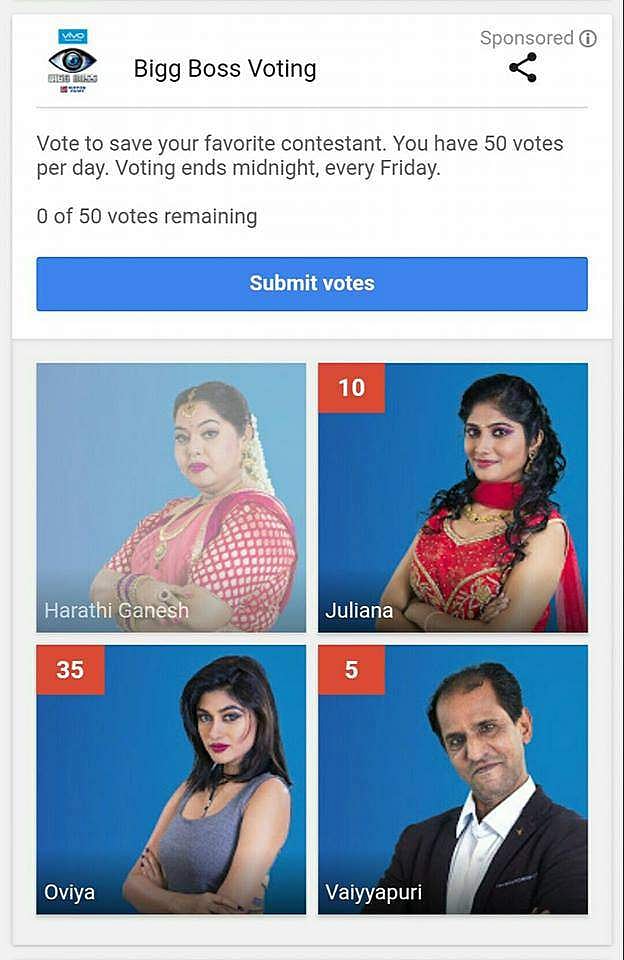The height and width of the screenshot is (960, 624).
Task: Click the 5 vote badge on Vaiyyapuri
Action: [351, 670]
